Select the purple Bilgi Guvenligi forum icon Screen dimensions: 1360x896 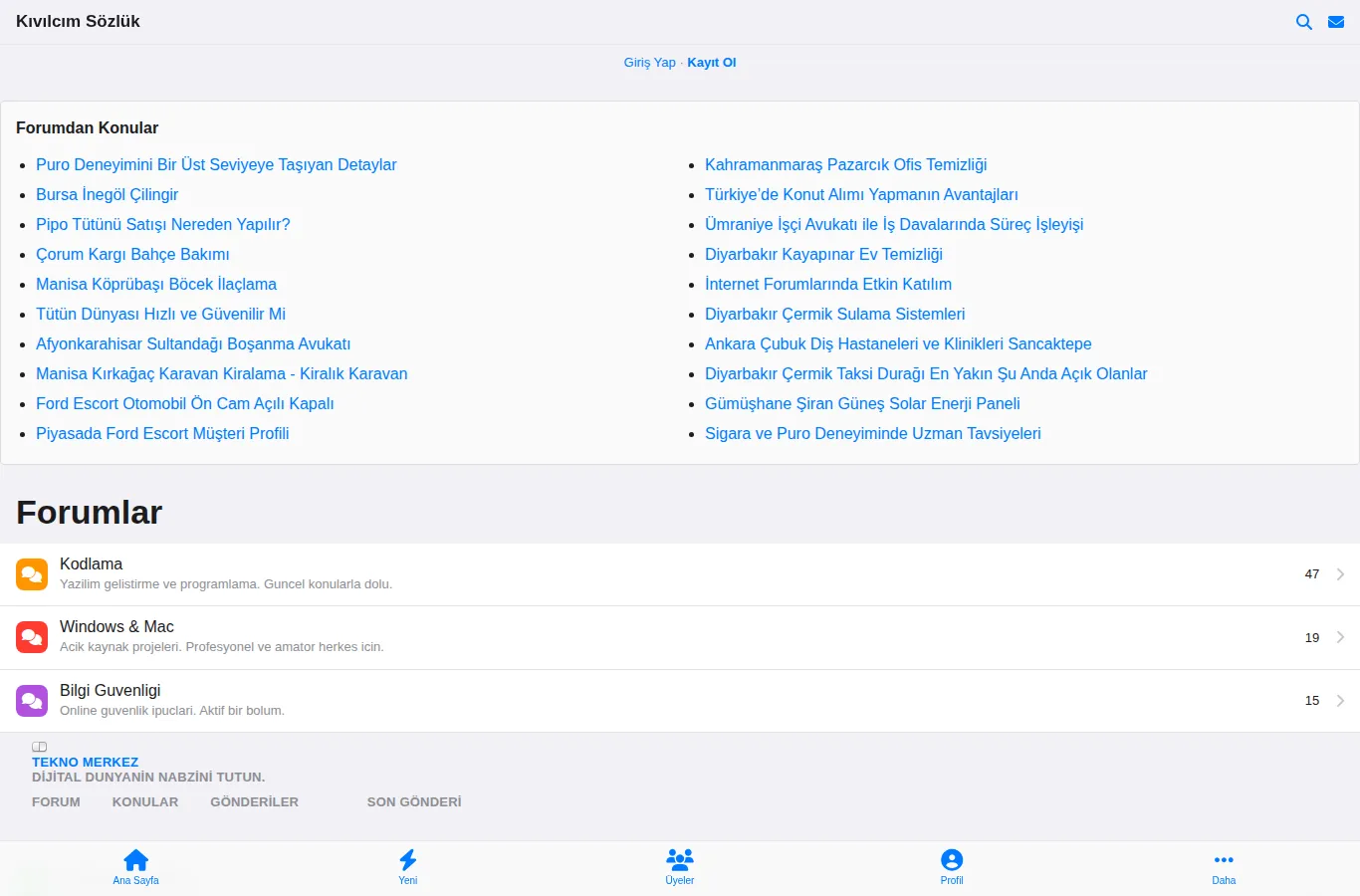click(32, 701)
